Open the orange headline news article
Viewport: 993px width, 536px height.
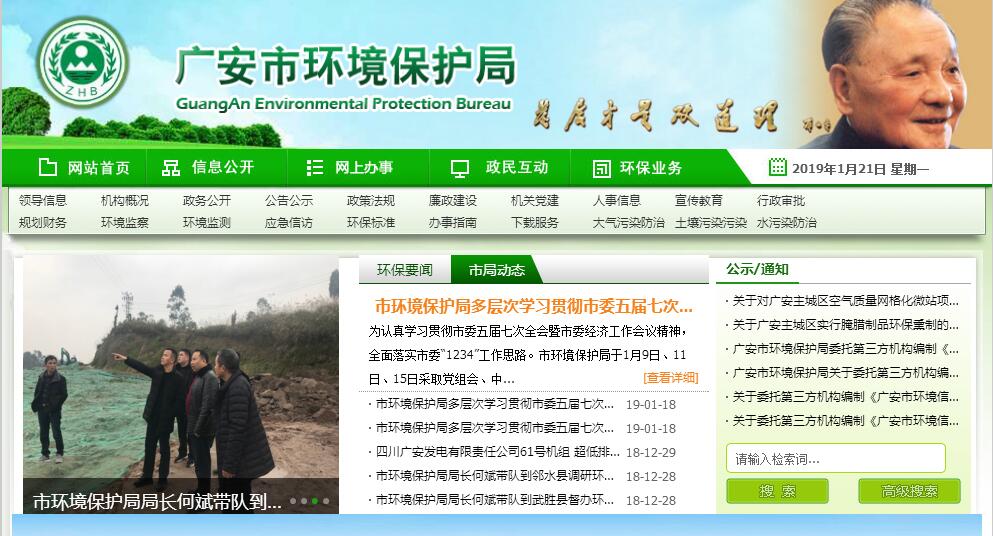[533, 306]
